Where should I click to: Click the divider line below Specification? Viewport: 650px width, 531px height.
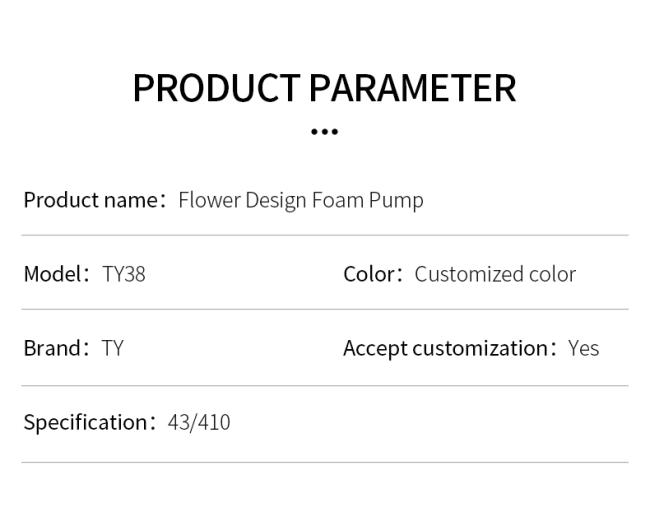[325, 462]
